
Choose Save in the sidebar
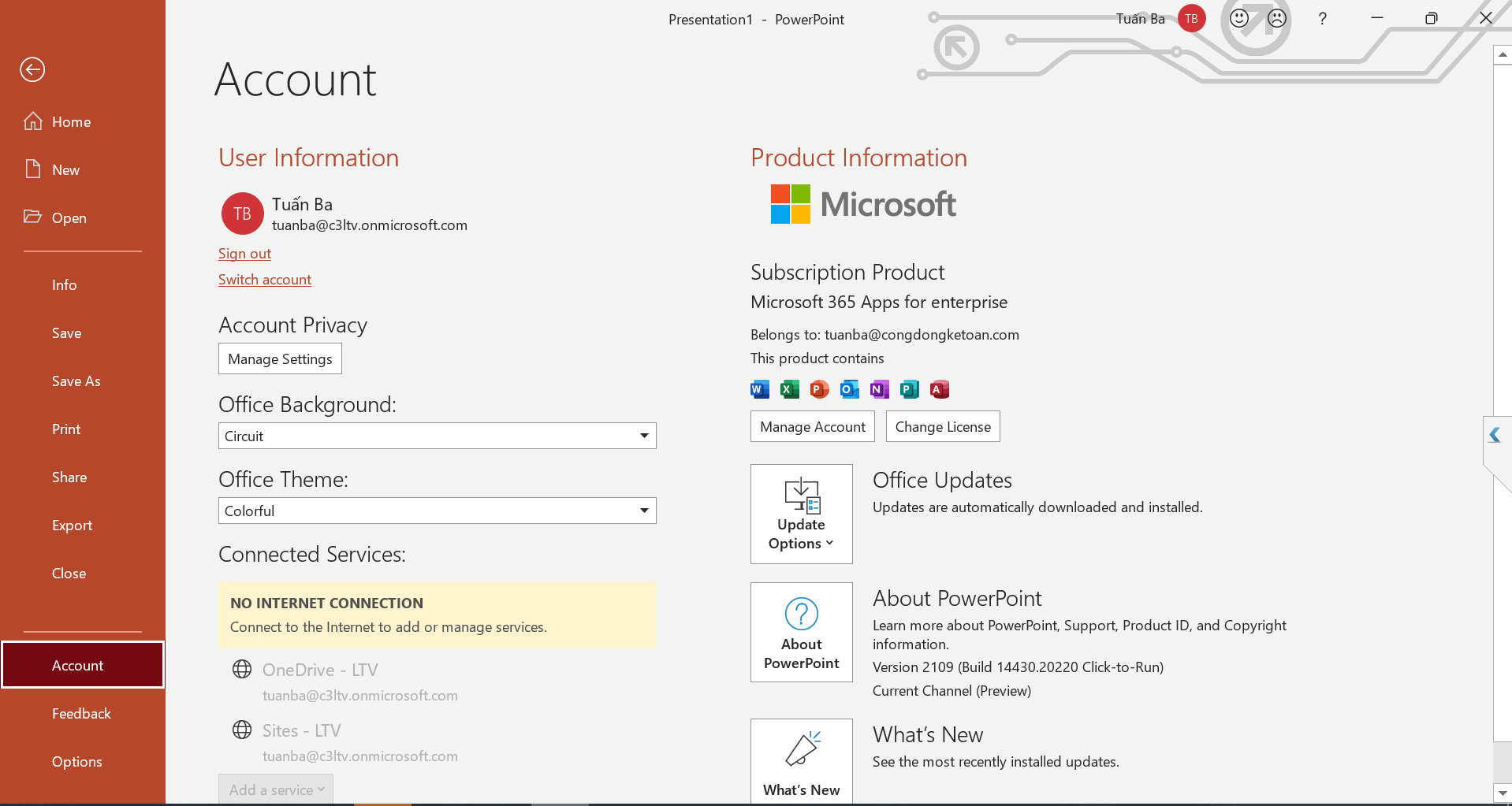83,333
